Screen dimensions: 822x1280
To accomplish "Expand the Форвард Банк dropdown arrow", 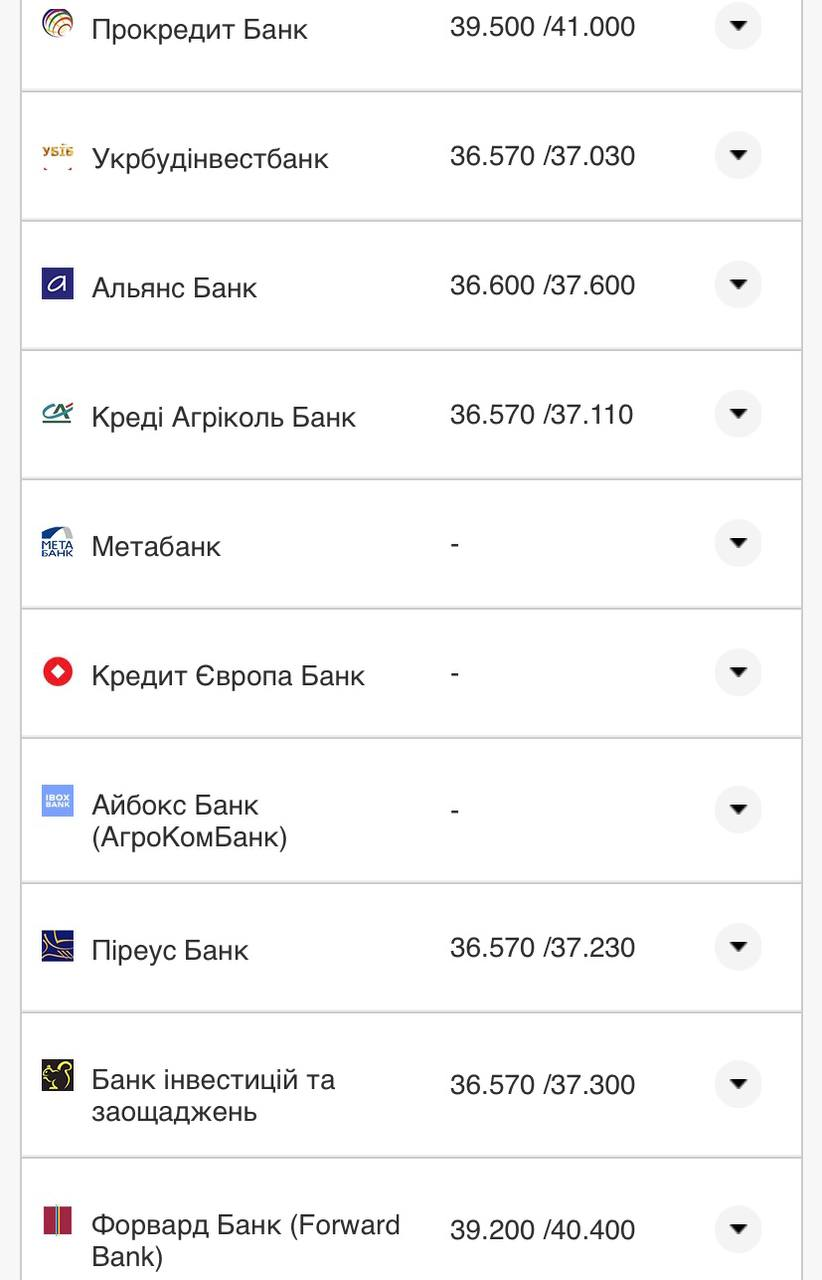I will coord(738,1228).
